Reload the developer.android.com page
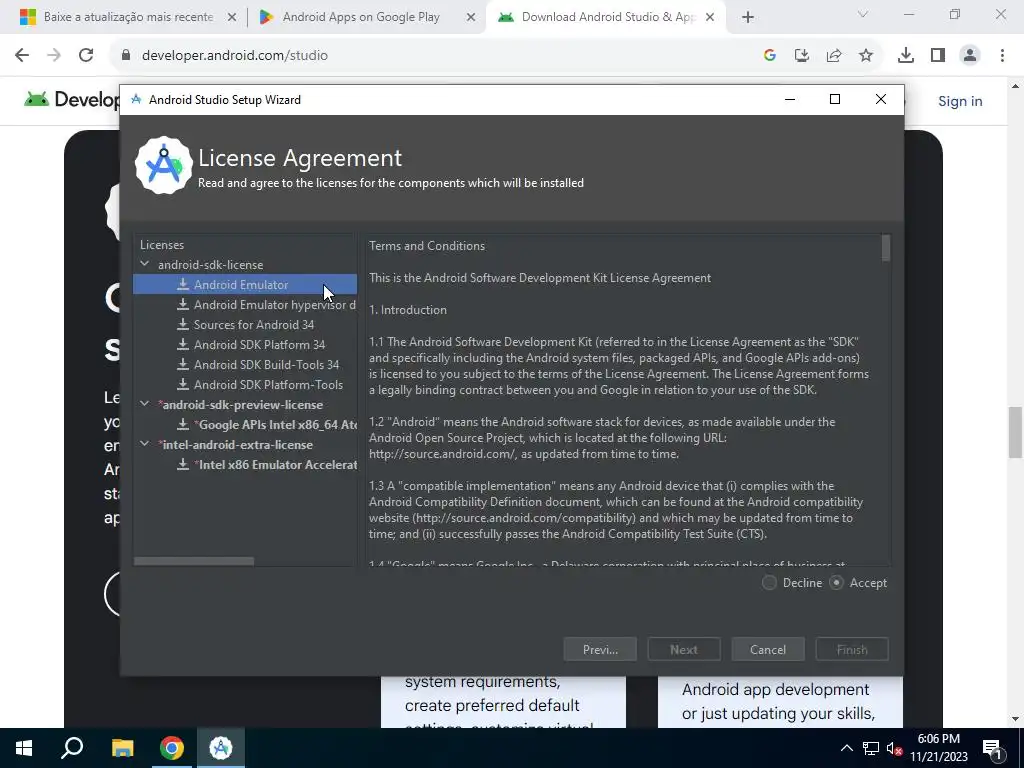1024x768 pixels. [86, 56]
